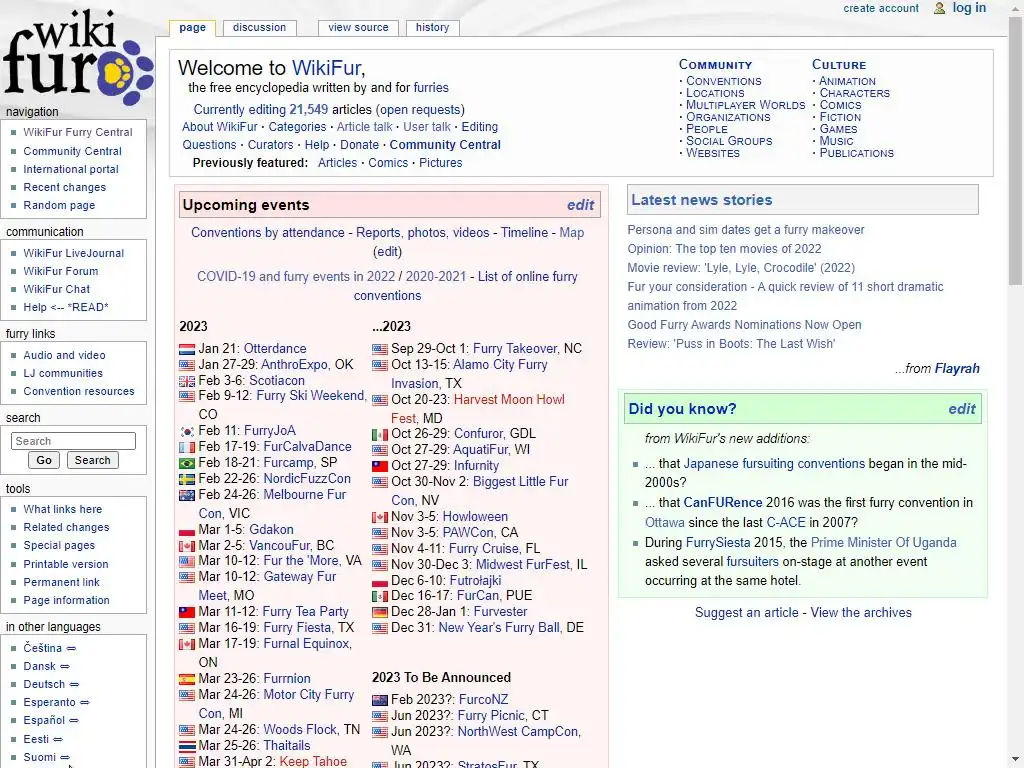Open the Midwest FurFest event link
The width and height of the screenshot is (1024, 768).
pos(522,565)
